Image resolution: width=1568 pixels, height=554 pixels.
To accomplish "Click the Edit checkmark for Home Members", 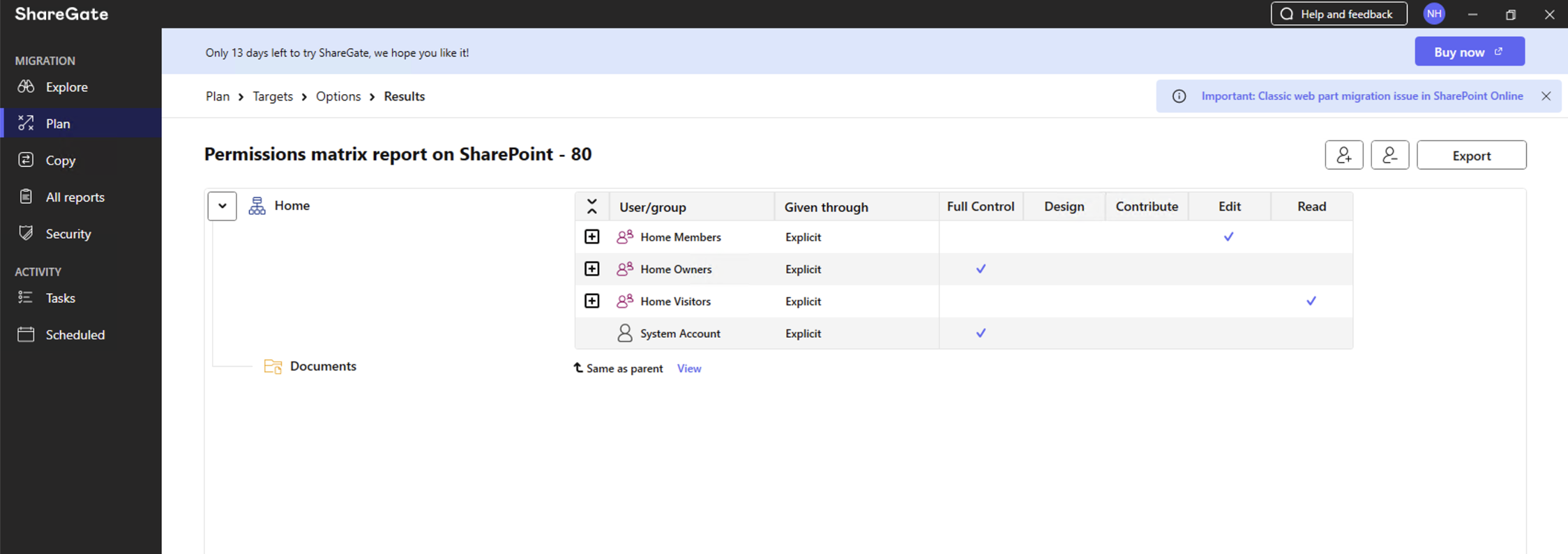I will point(1229,237).
